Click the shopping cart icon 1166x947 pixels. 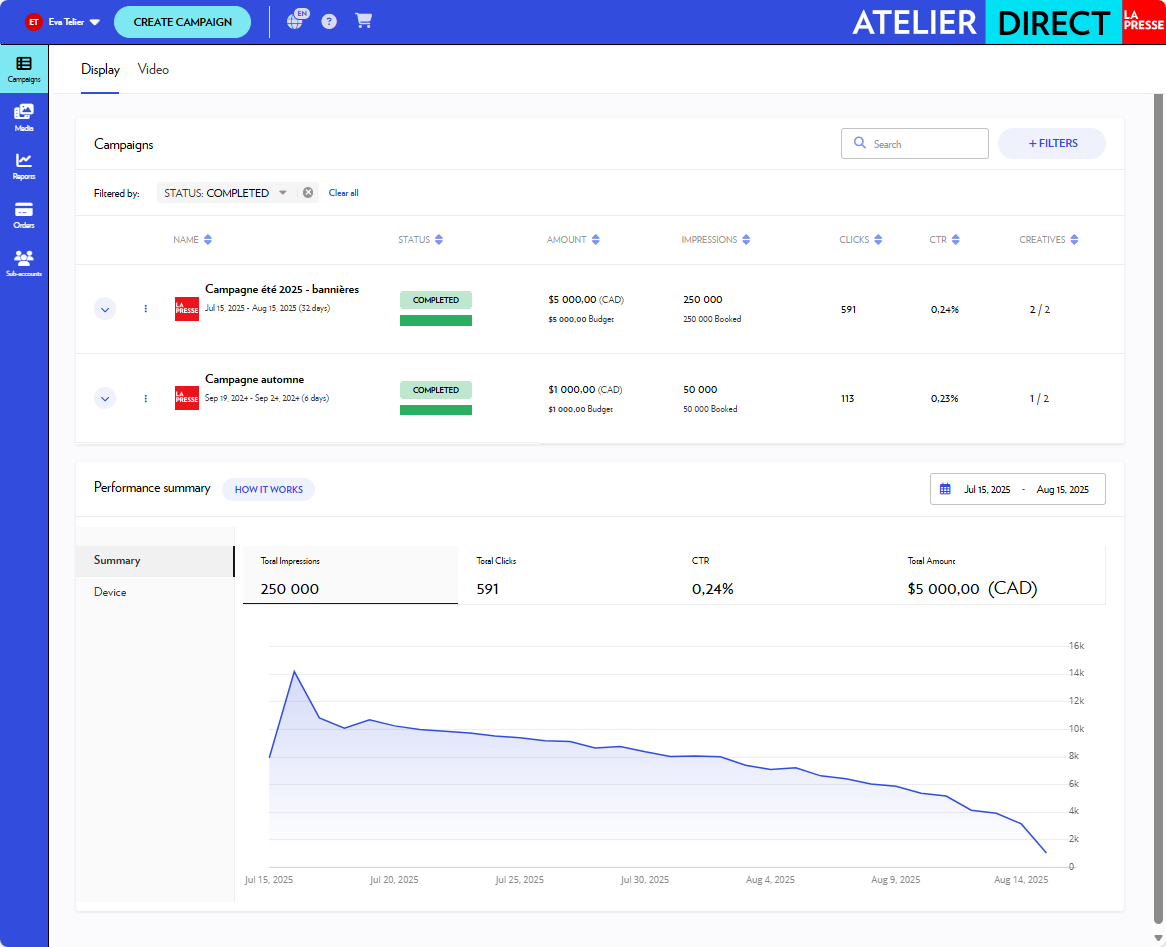pyautogui.click(x=363, y=21)
